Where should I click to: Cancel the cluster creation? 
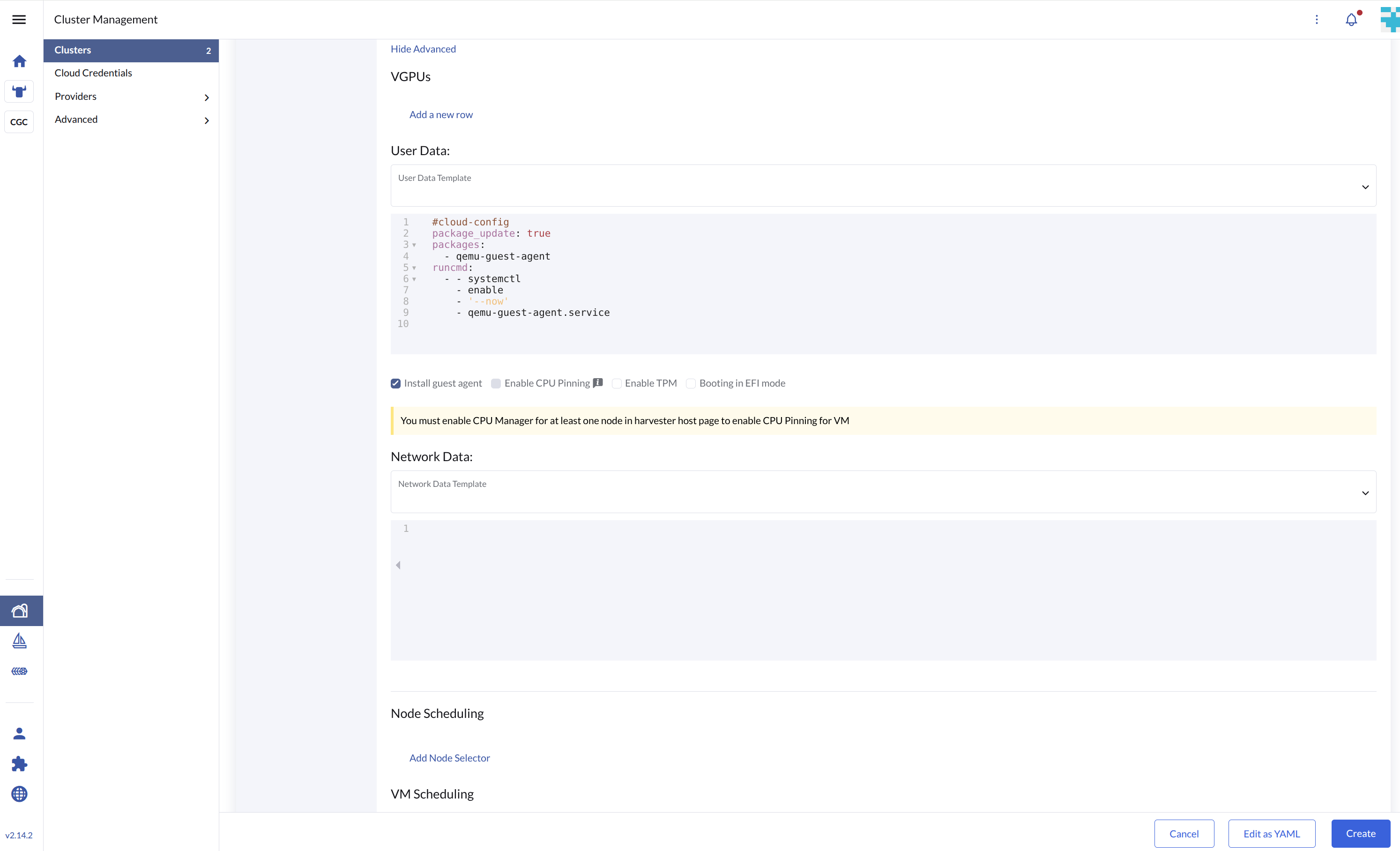pyautogui.click(x=1184, y=833)
